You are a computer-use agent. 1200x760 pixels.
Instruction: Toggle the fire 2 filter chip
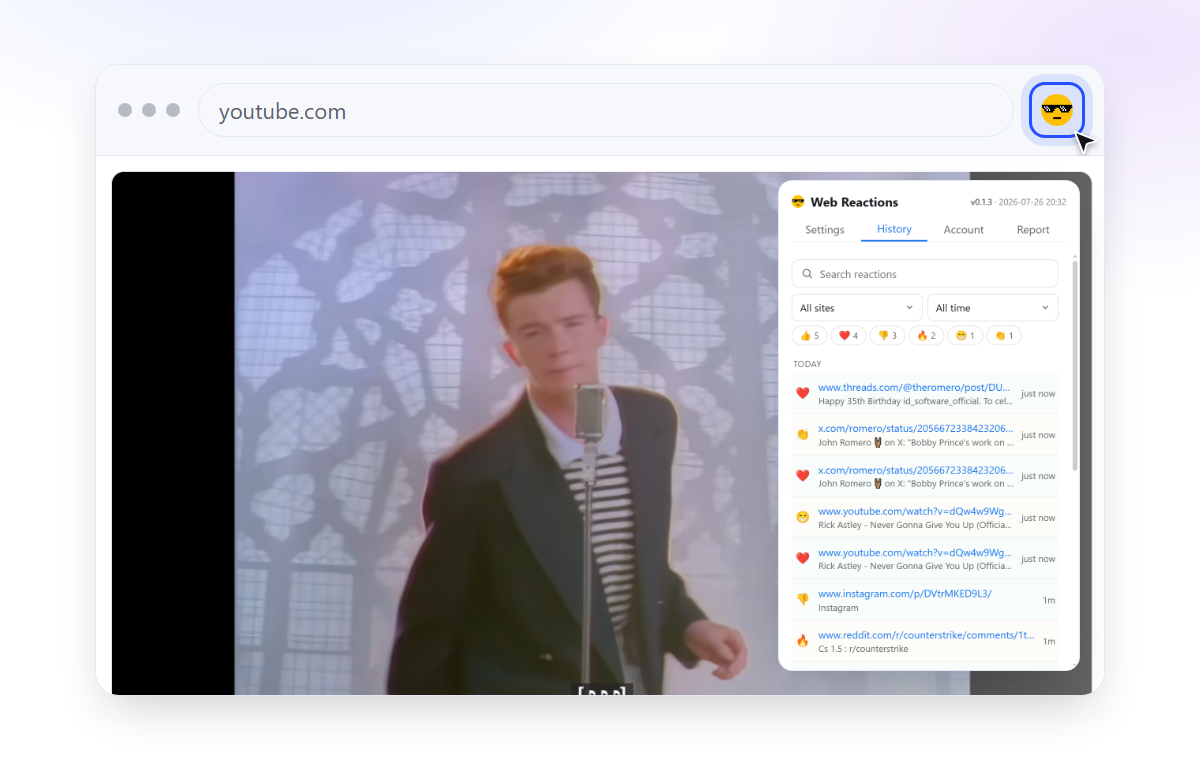[926, 336]
